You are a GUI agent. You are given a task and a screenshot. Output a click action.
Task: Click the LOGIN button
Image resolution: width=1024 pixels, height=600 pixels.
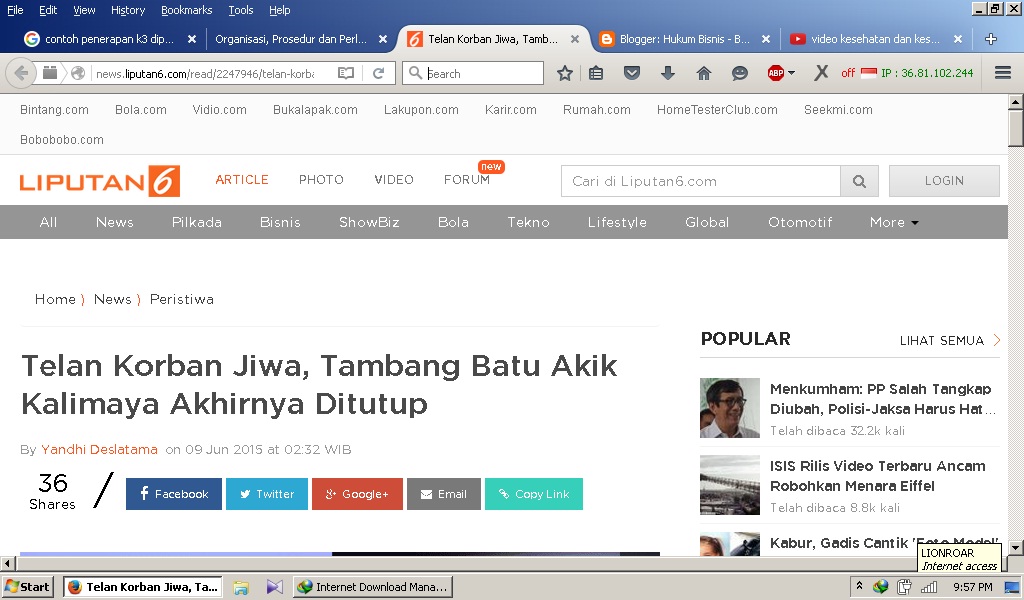tap(943, 180)
